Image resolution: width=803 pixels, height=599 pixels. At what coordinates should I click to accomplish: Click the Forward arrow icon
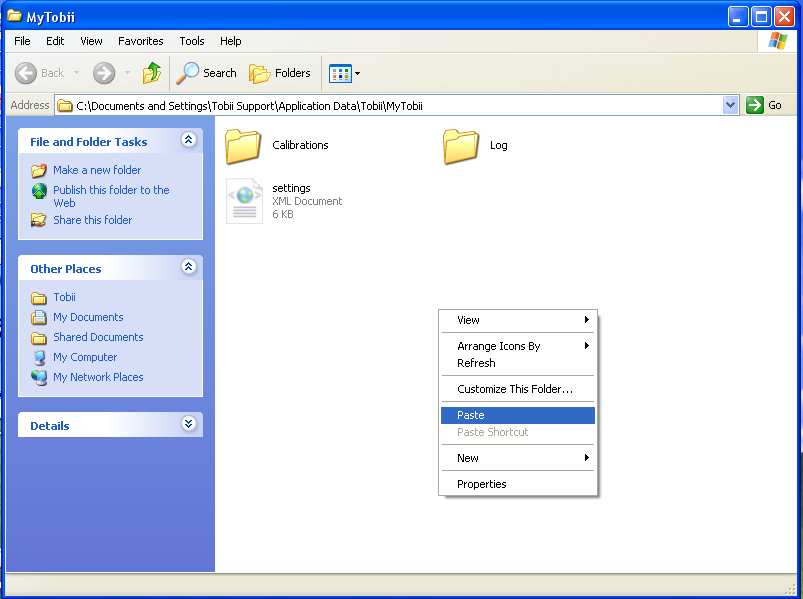[104, 73]
